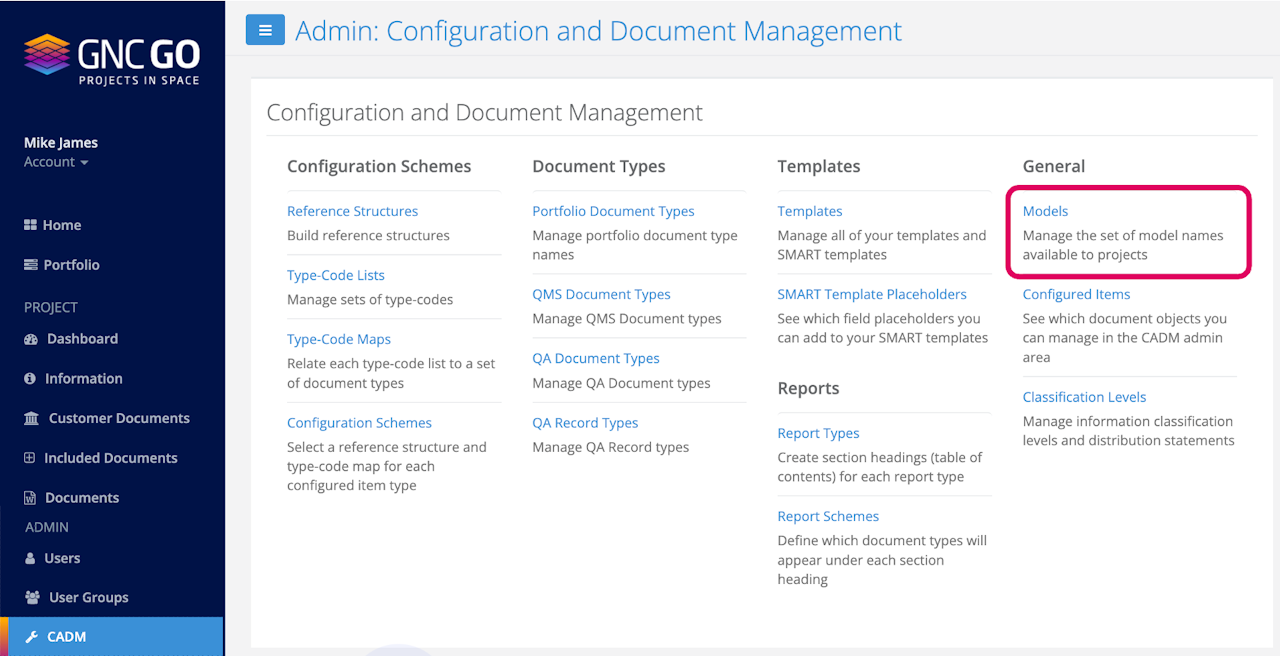The width and height of the screenshot is (1280, 656).
Task: Click the CADM wrench icon
Action: click(31, 637)
